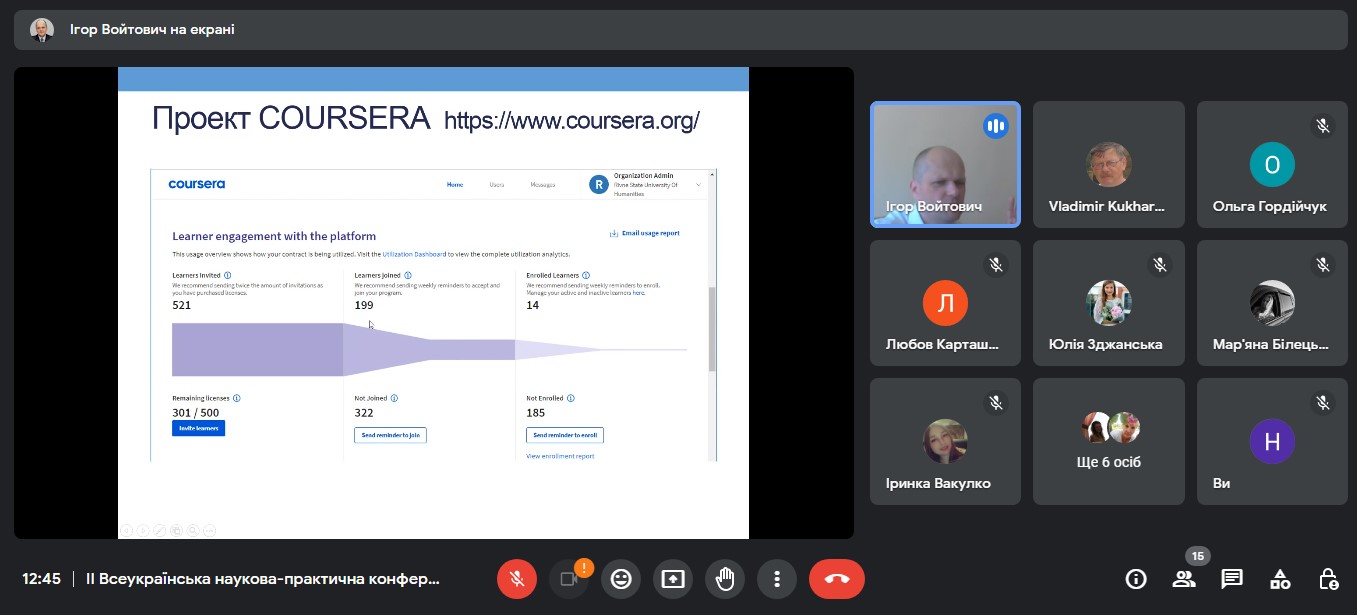The width and height of the screenshot is (1357, 615).
Task: Click the camera warning exclamation badge
Action: pos(585,567)
